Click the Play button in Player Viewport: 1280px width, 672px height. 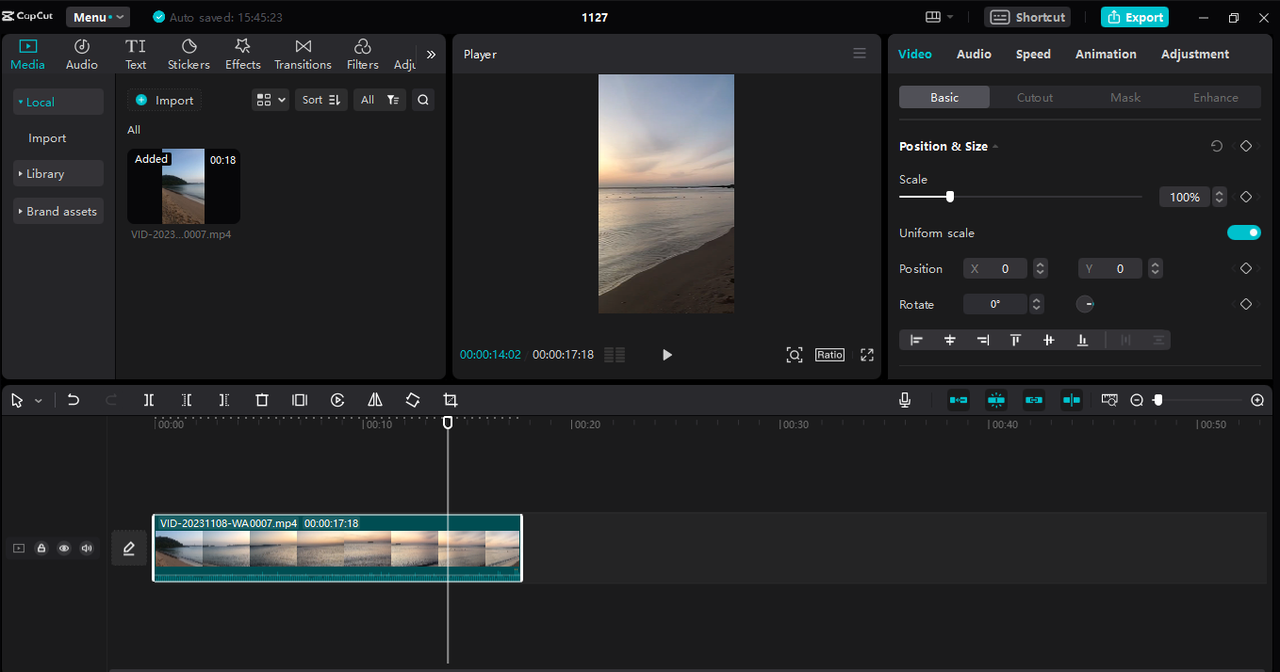point(667,355)
